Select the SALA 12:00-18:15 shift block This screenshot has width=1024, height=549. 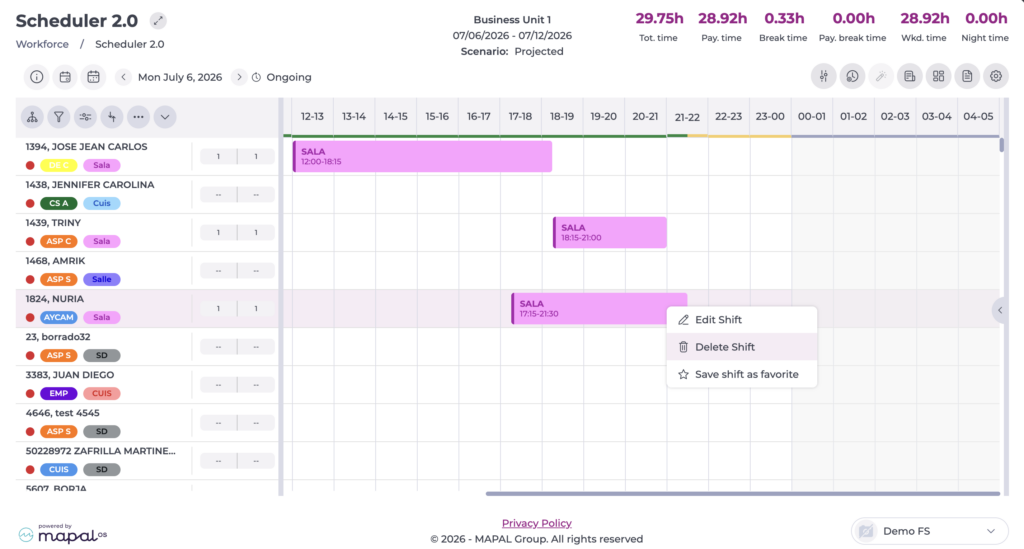(423, 157)
